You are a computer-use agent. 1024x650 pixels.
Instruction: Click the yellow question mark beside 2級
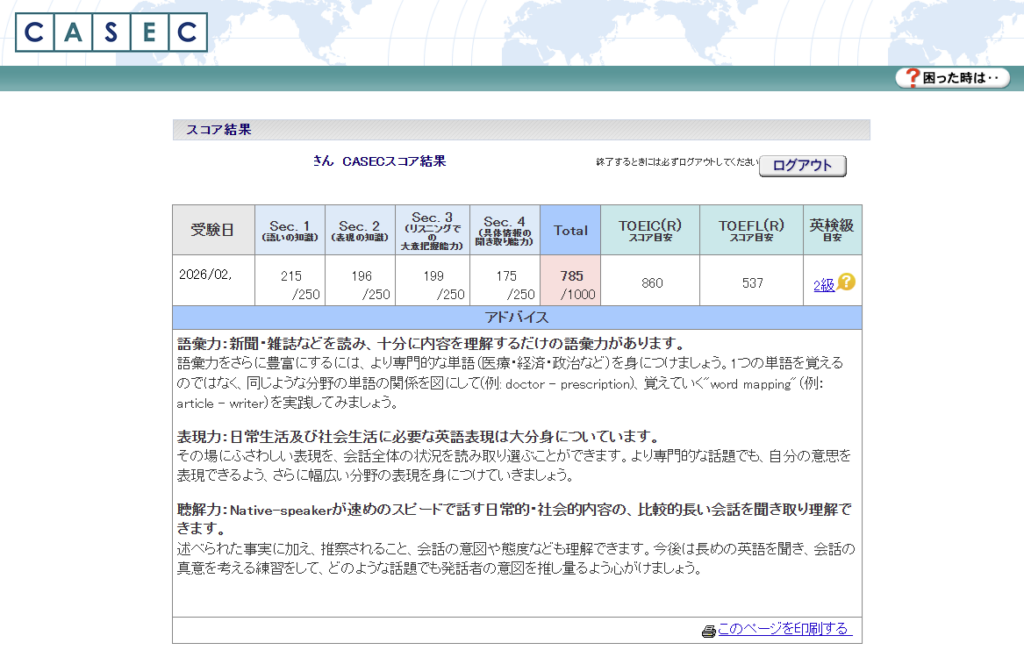847,283
